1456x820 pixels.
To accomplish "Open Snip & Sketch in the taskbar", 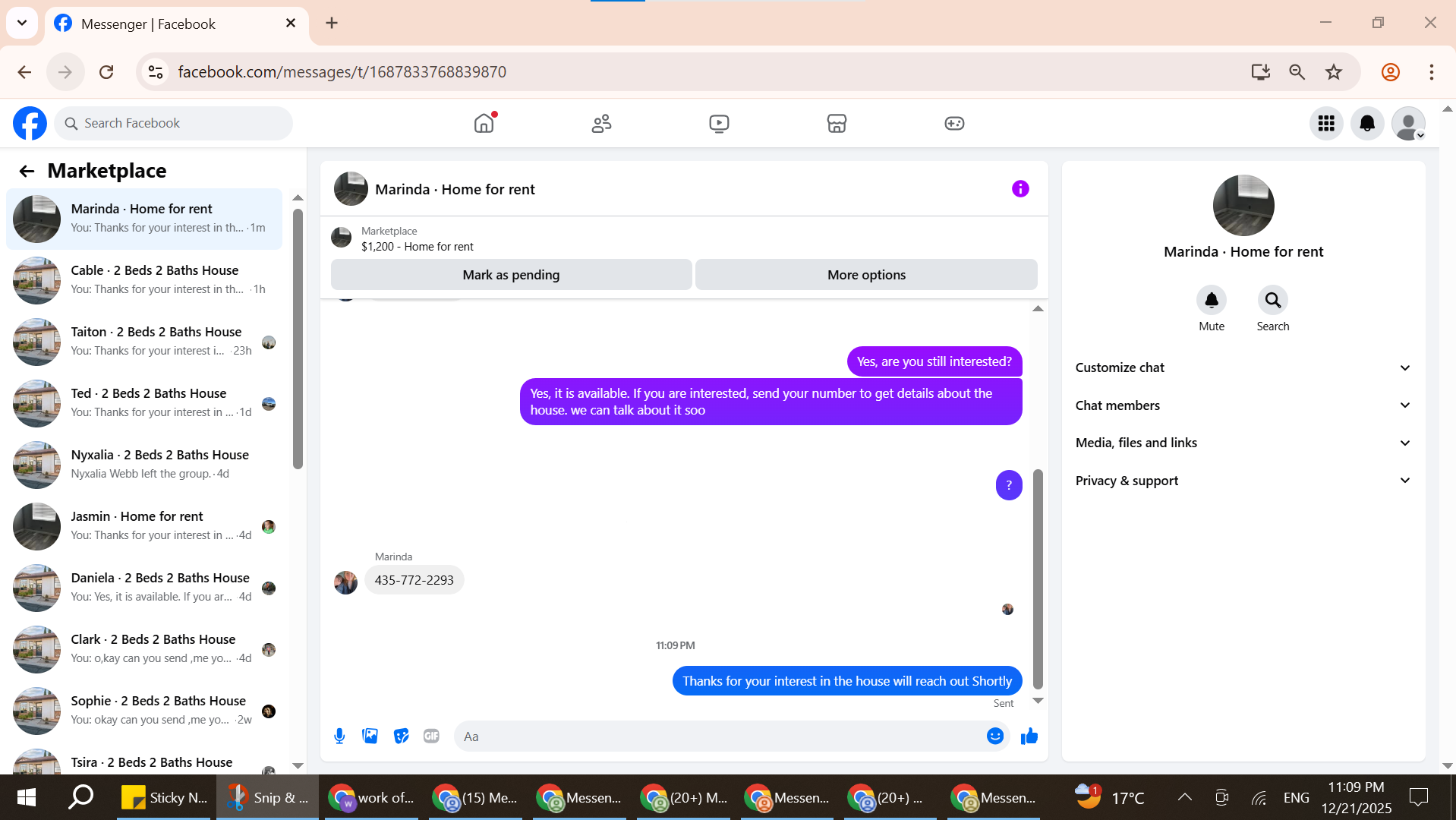I will coord(269,797).
